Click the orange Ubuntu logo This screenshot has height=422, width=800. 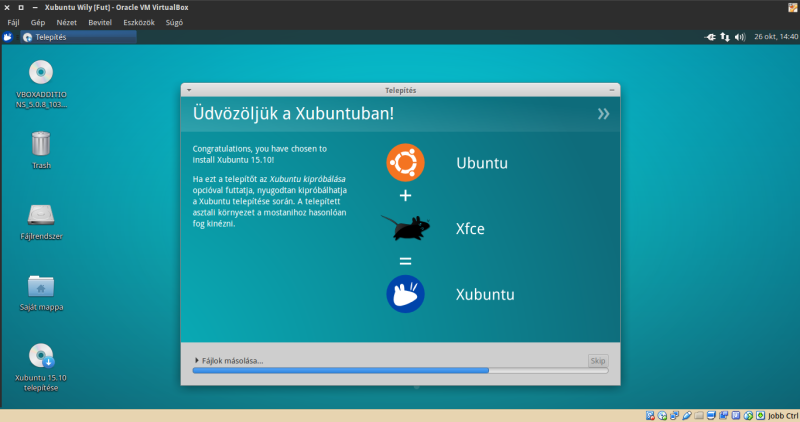(x=405, y=163)
